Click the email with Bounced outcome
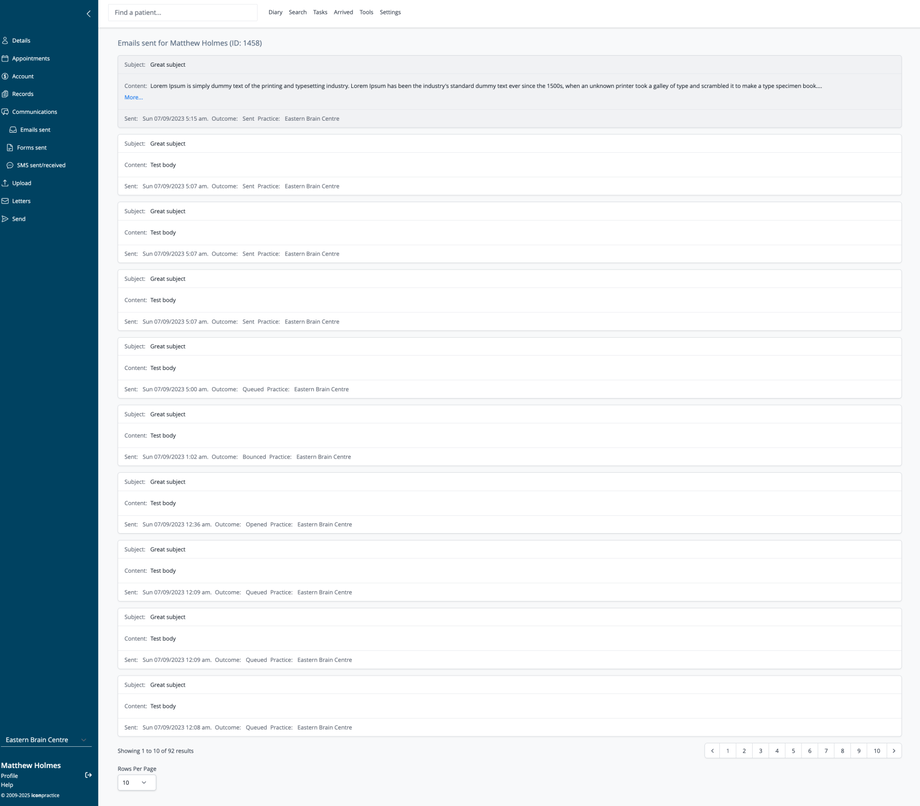 [509, 435]
